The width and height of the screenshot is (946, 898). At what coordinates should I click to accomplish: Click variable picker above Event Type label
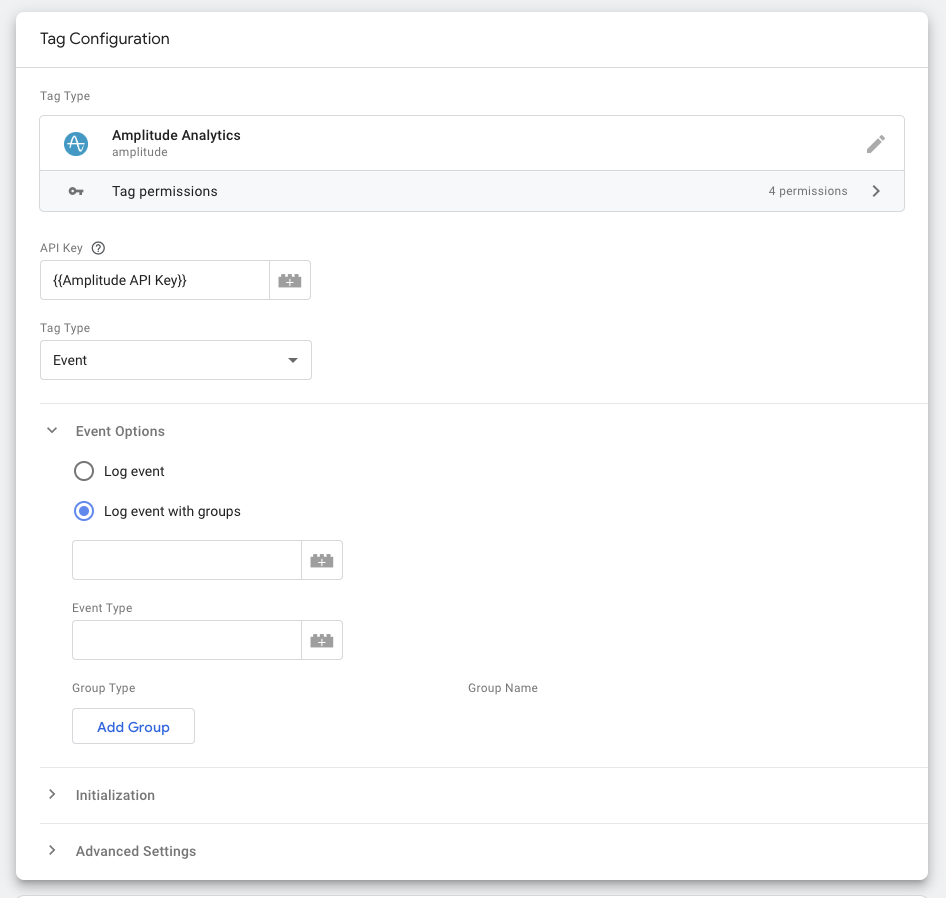[322, 561]
